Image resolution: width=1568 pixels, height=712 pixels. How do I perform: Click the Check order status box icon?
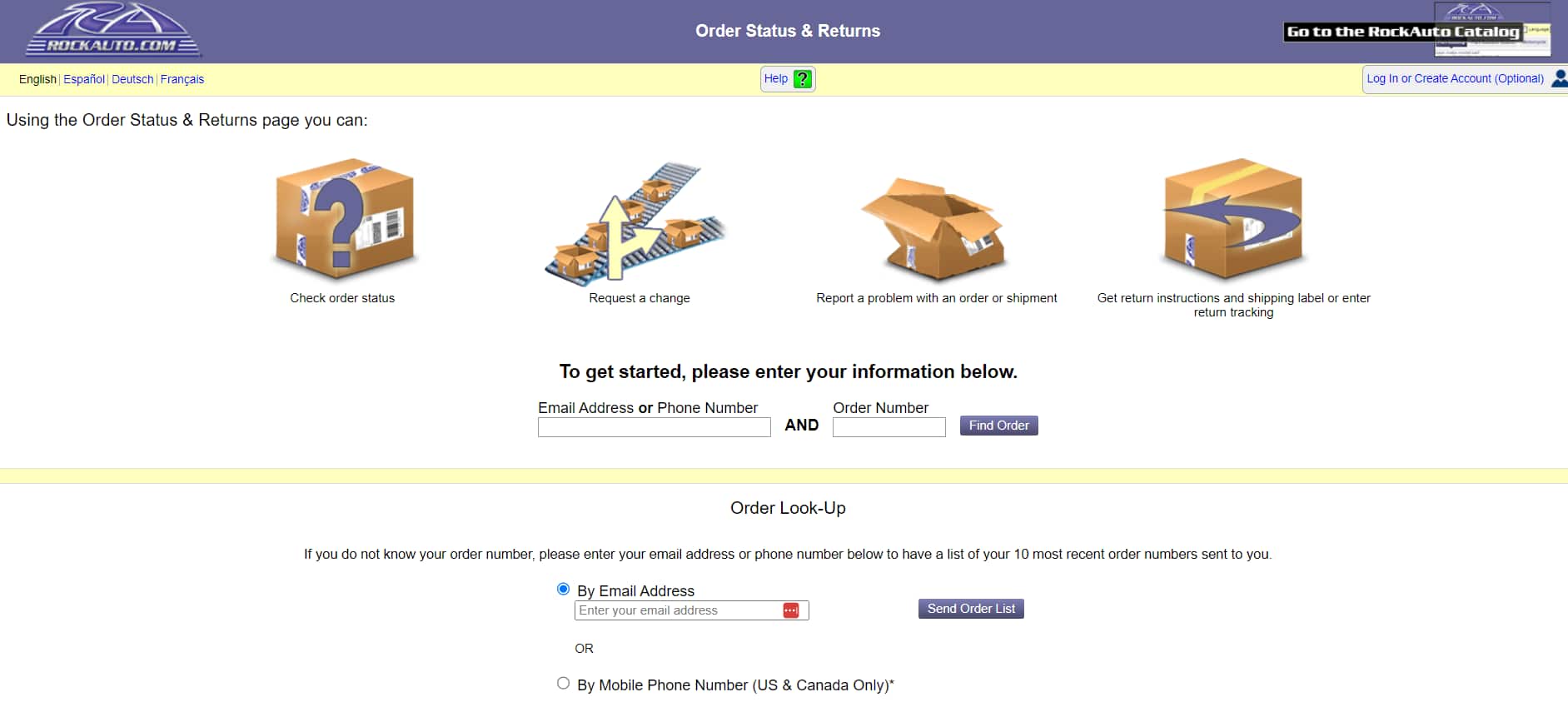[343, 218]
